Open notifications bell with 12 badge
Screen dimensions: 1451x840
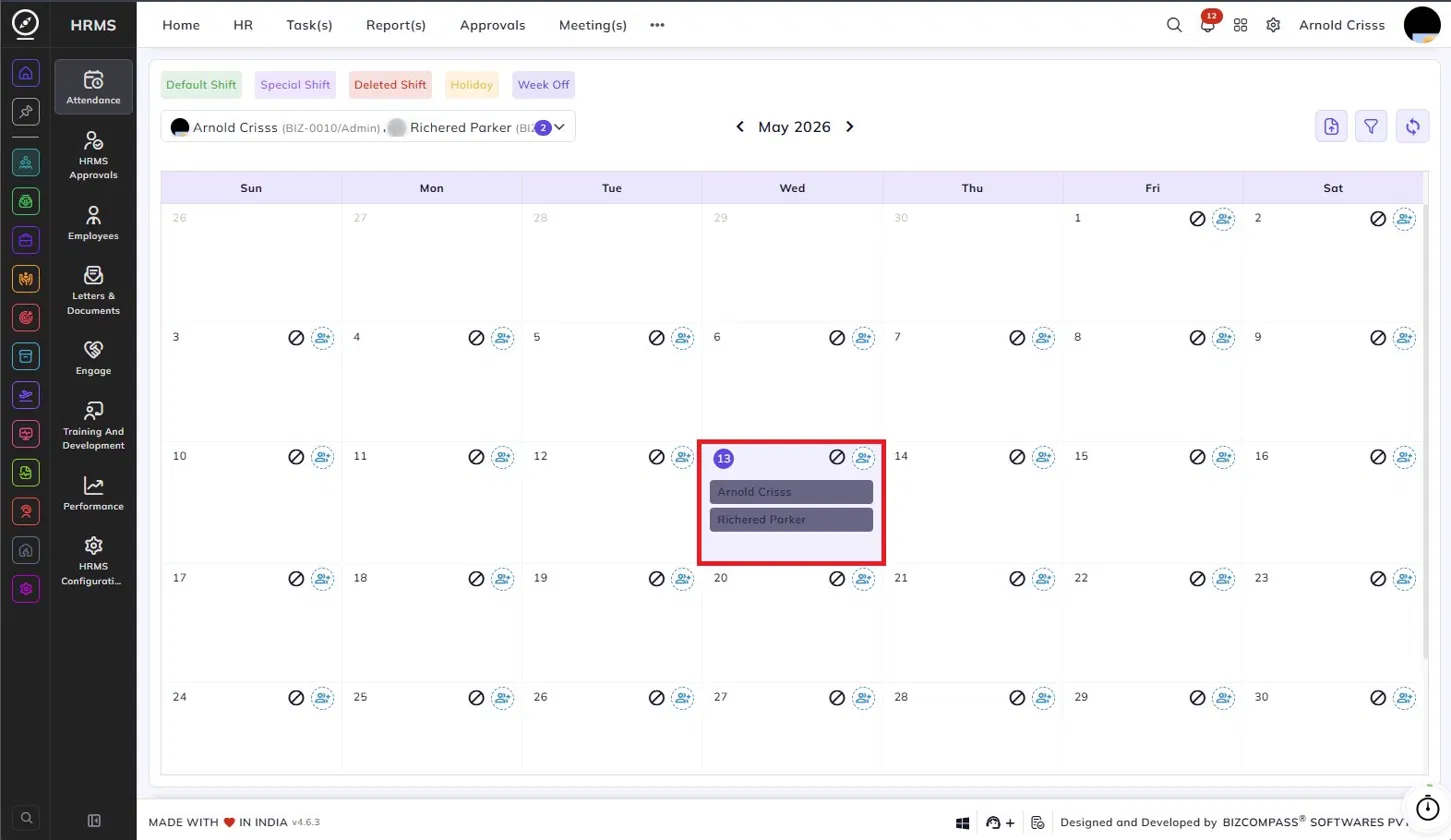(x=1208, y=25)
